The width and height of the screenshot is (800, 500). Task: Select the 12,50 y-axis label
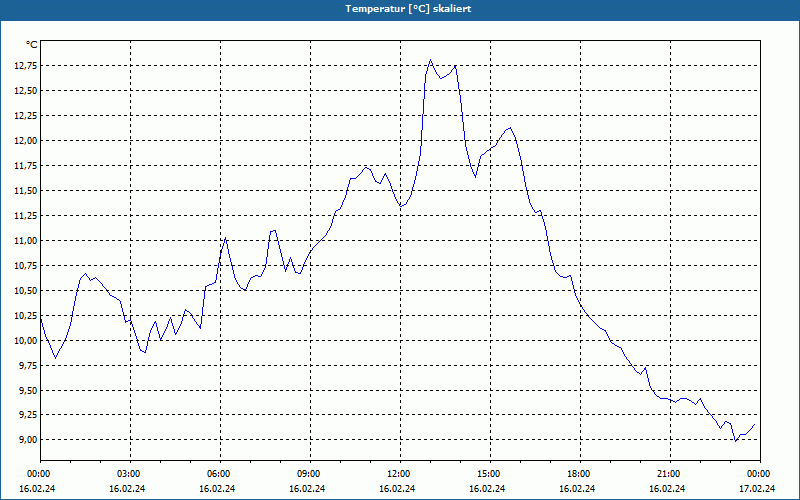click(24, 90)
